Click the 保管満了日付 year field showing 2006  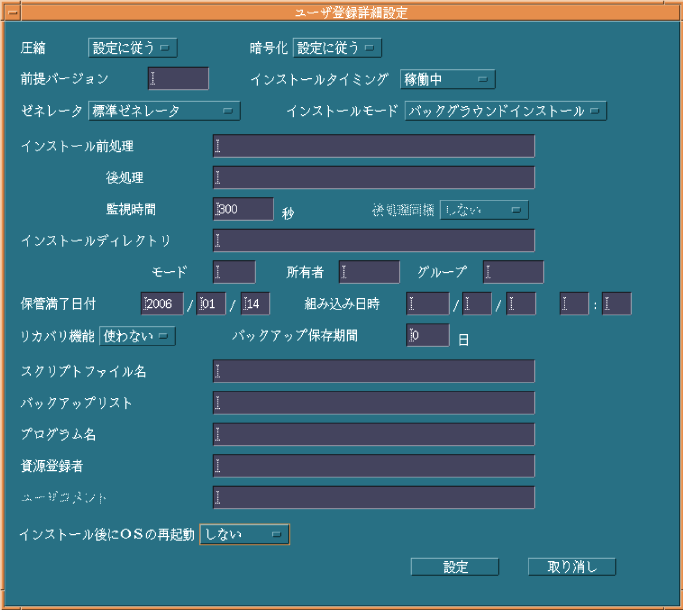click(x=163, y=304)
